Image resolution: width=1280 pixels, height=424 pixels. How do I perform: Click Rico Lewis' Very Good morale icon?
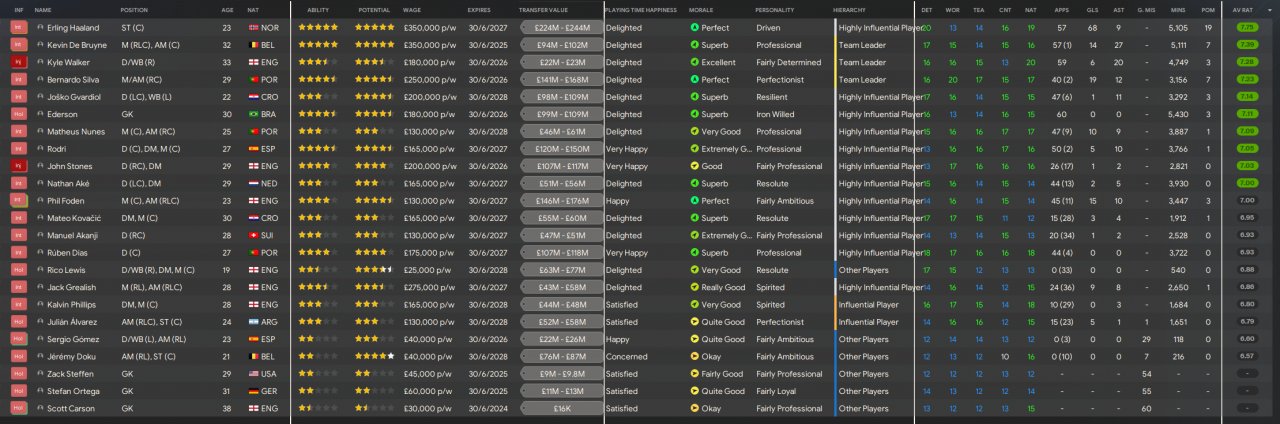[695, 270]
